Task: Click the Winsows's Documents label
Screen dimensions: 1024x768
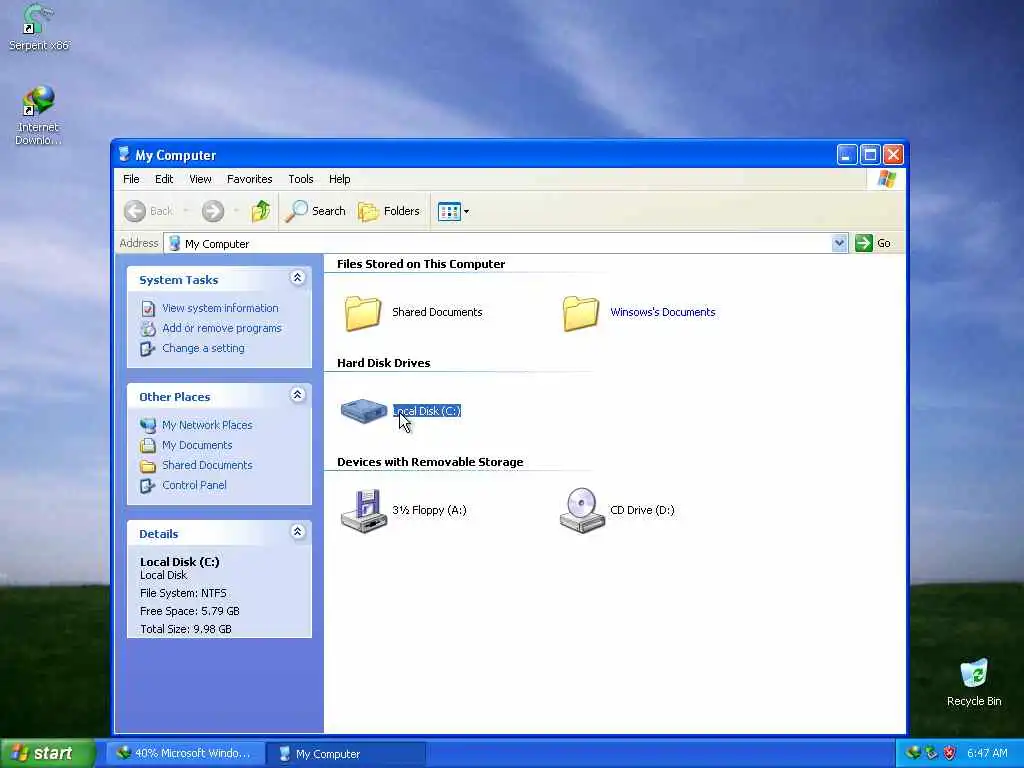Action: click(663, 312)
